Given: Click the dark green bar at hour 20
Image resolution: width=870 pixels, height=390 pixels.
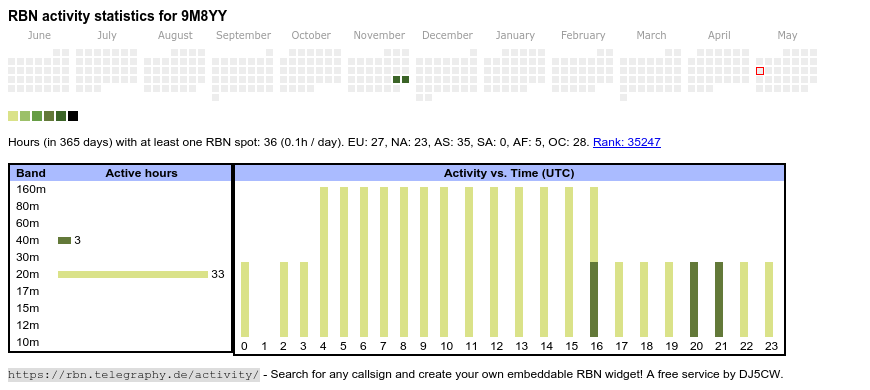Looking at the screenshot, I should pyautogui.click(x=694, y=299).
